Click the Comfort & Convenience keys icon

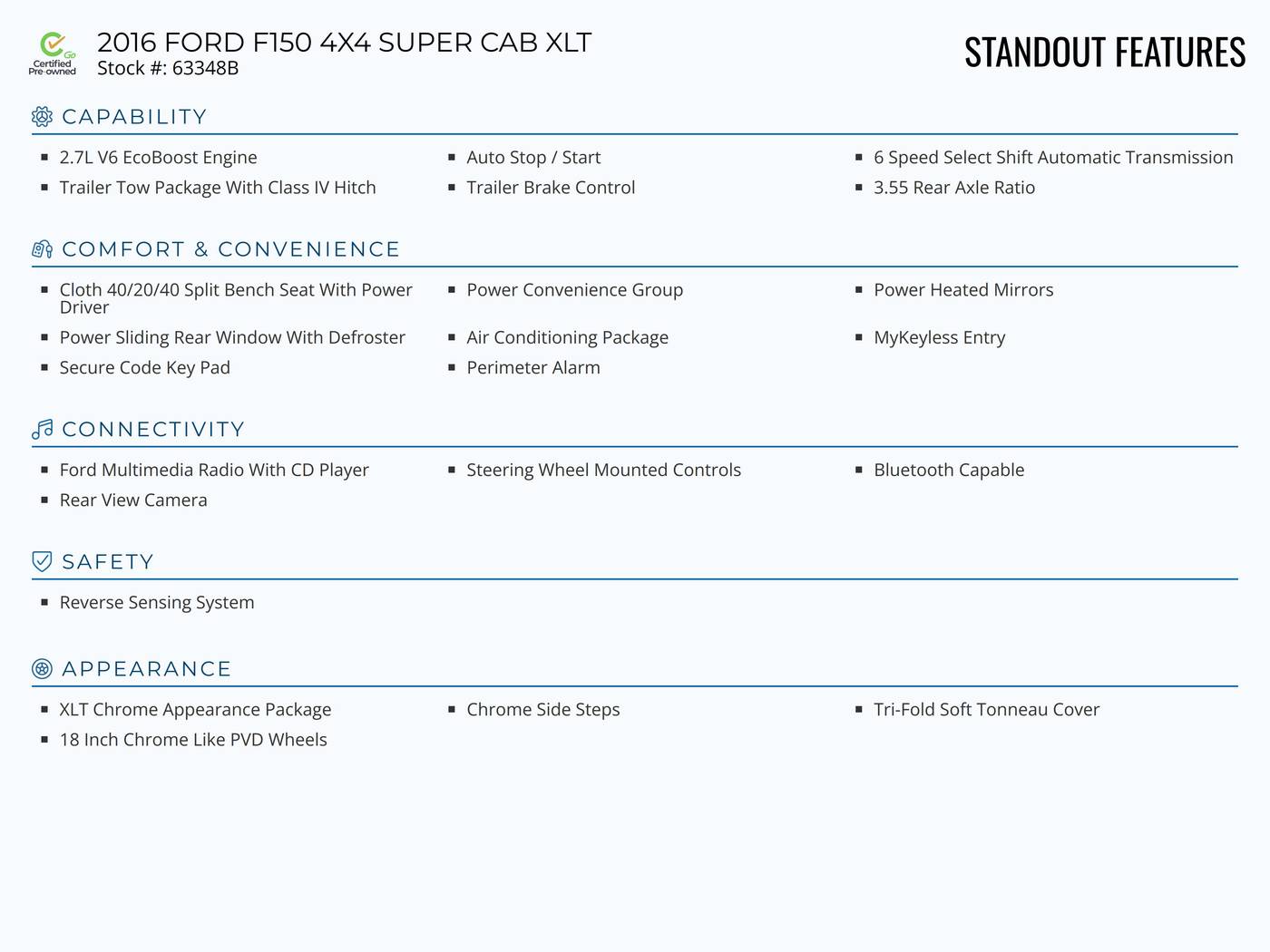pyautogui.click(x=42, y=249)
